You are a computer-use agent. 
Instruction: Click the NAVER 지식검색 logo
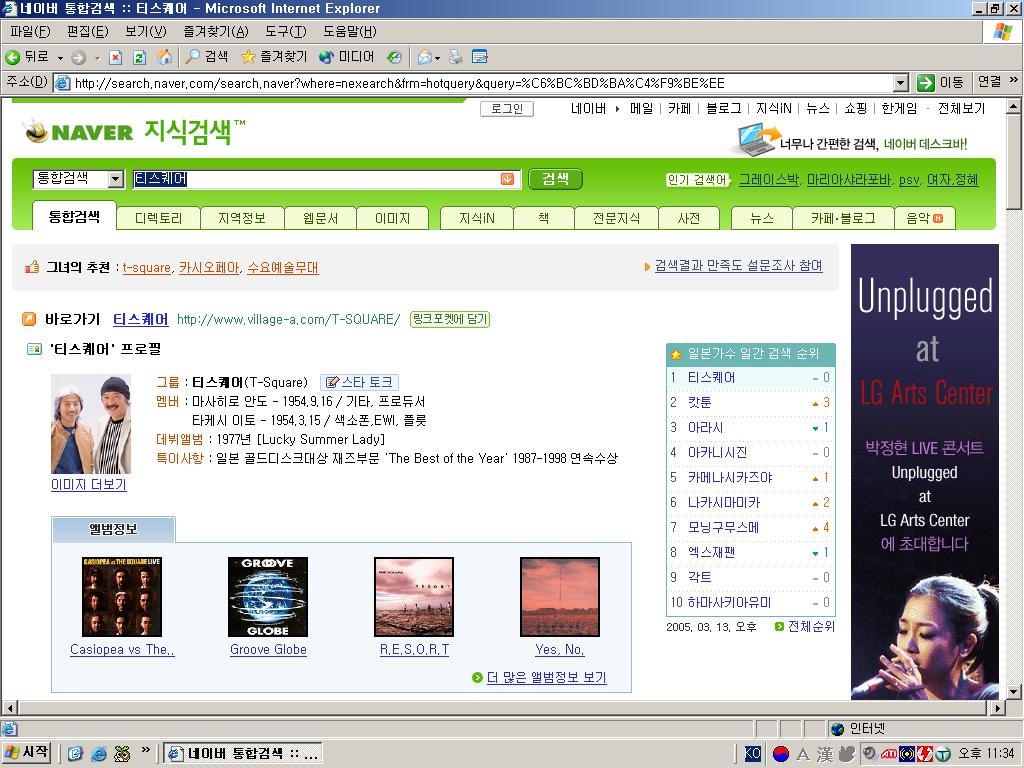135,131
